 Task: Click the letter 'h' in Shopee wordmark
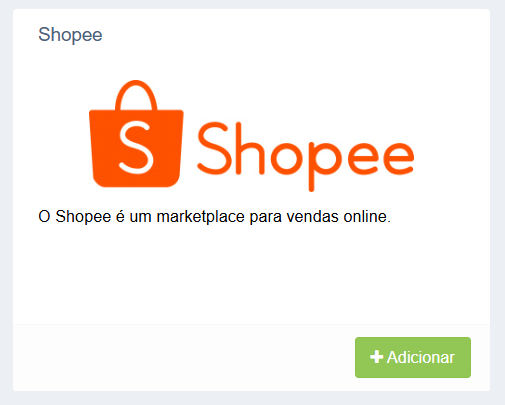250,148
